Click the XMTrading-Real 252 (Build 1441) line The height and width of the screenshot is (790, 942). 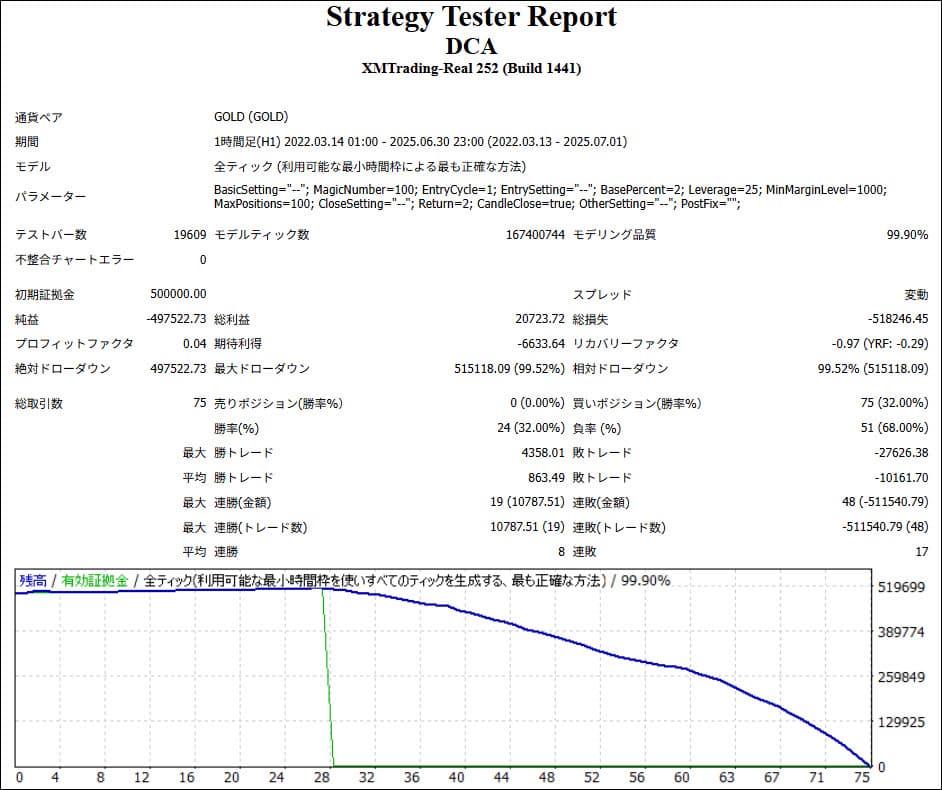coord(471,68)
